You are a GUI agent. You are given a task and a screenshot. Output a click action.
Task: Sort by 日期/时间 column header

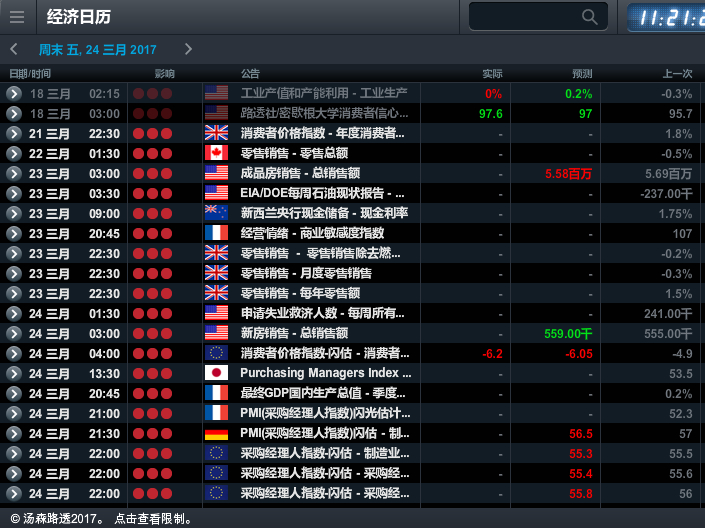click(30, 74)
